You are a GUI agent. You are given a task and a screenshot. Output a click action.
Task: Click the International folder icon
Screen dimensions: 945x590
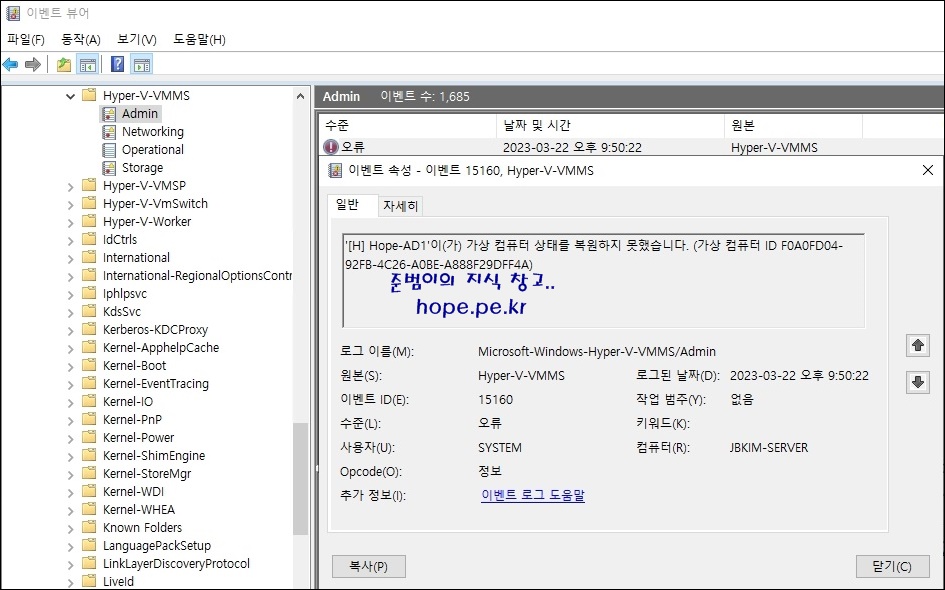point(89,257)
